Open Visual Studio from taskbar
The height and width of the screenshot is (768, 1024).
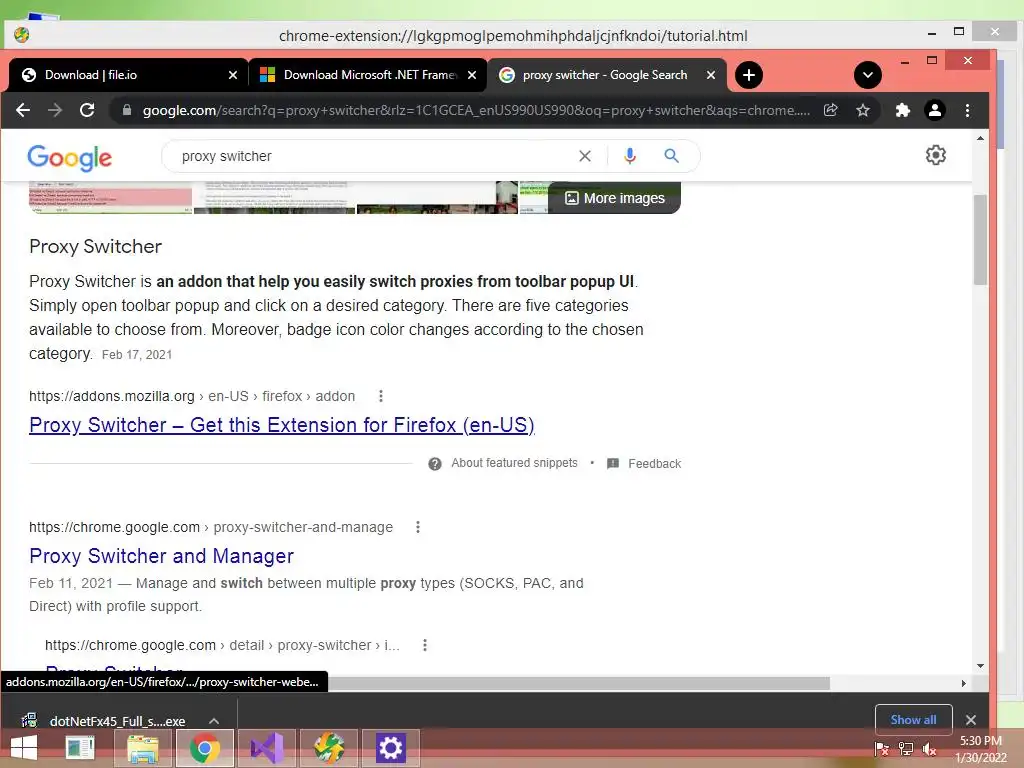coord(266,748)
